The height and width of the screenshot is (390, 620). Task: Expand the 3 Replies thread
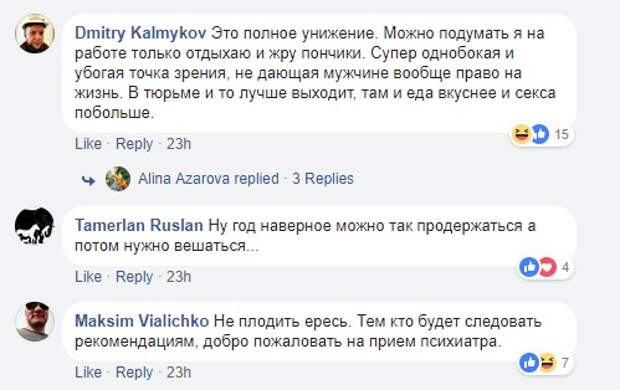[323, 179]
